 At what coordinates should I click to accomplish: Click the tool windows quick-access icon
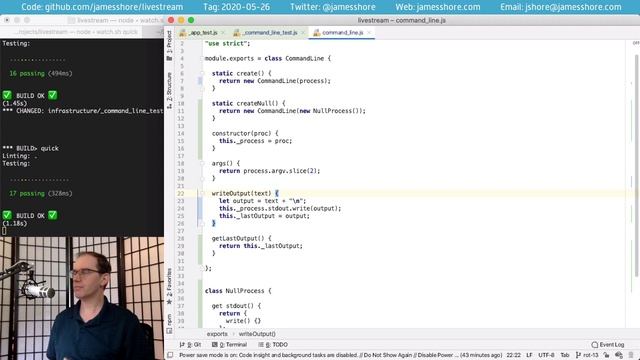click(x=170, y=355)
